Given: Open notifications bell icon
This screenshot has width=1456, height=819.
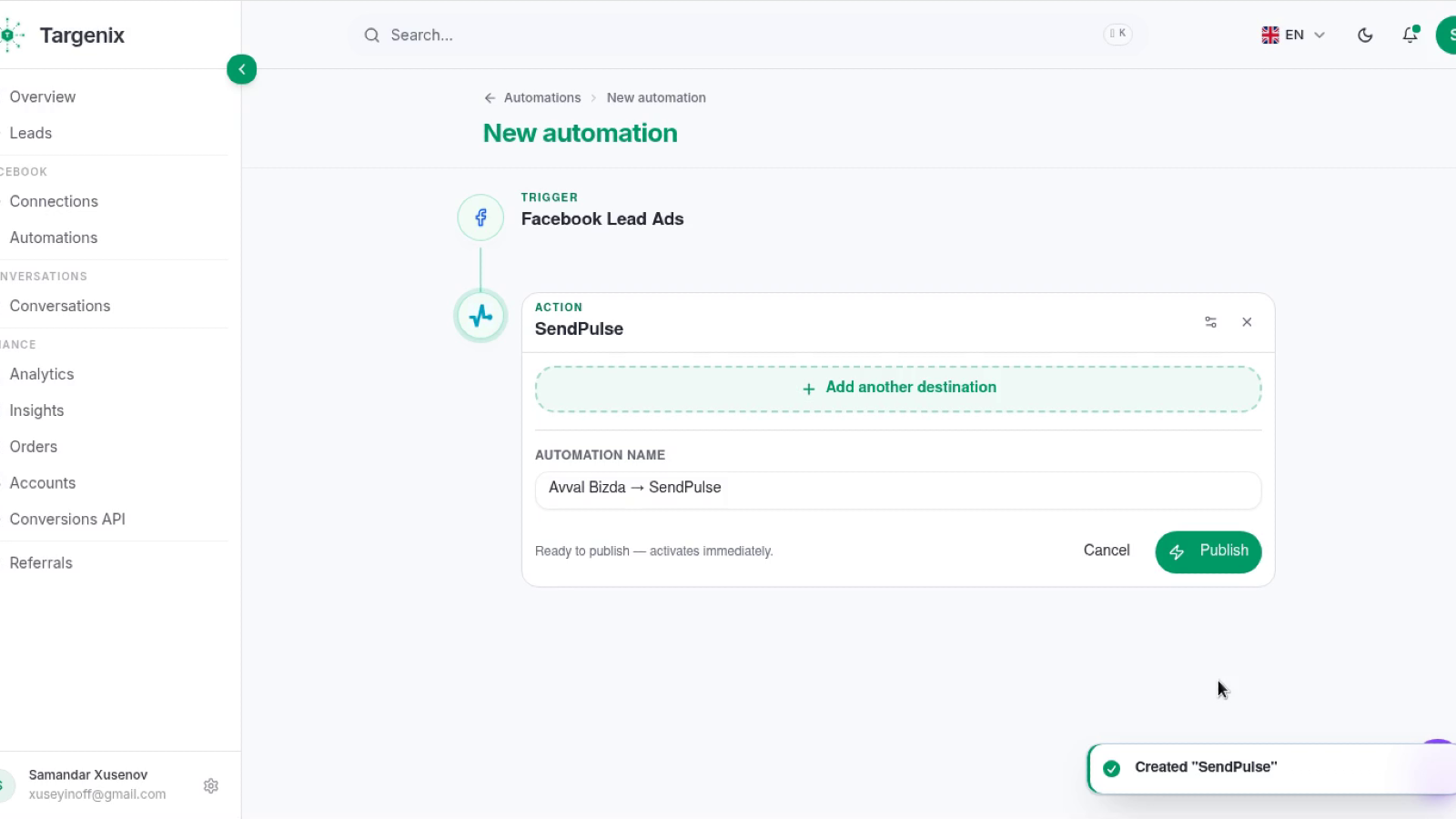Looking at the screenshot, I should (x=1410, y=35).
